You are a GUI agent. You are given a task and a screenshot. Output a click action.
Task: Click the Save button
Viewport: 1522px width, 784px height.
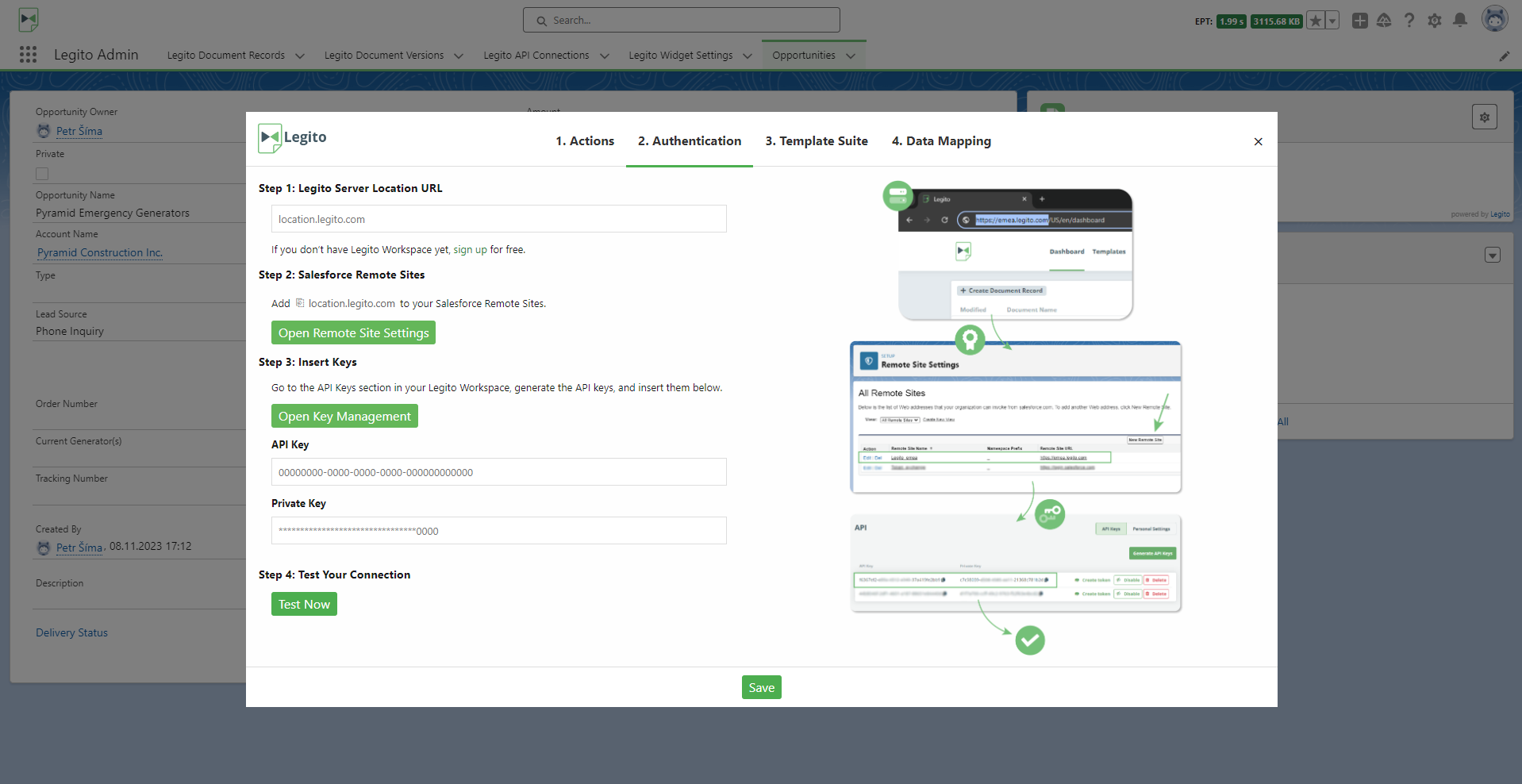761,687
